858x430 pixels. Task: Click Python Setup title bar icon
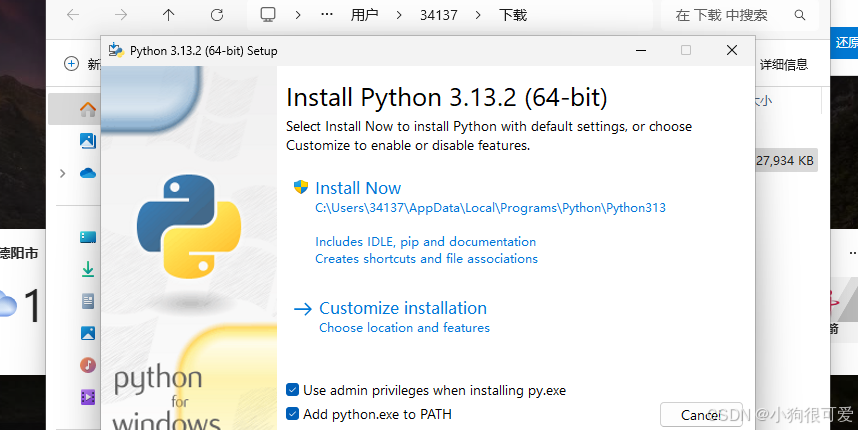tap(116, 50)
